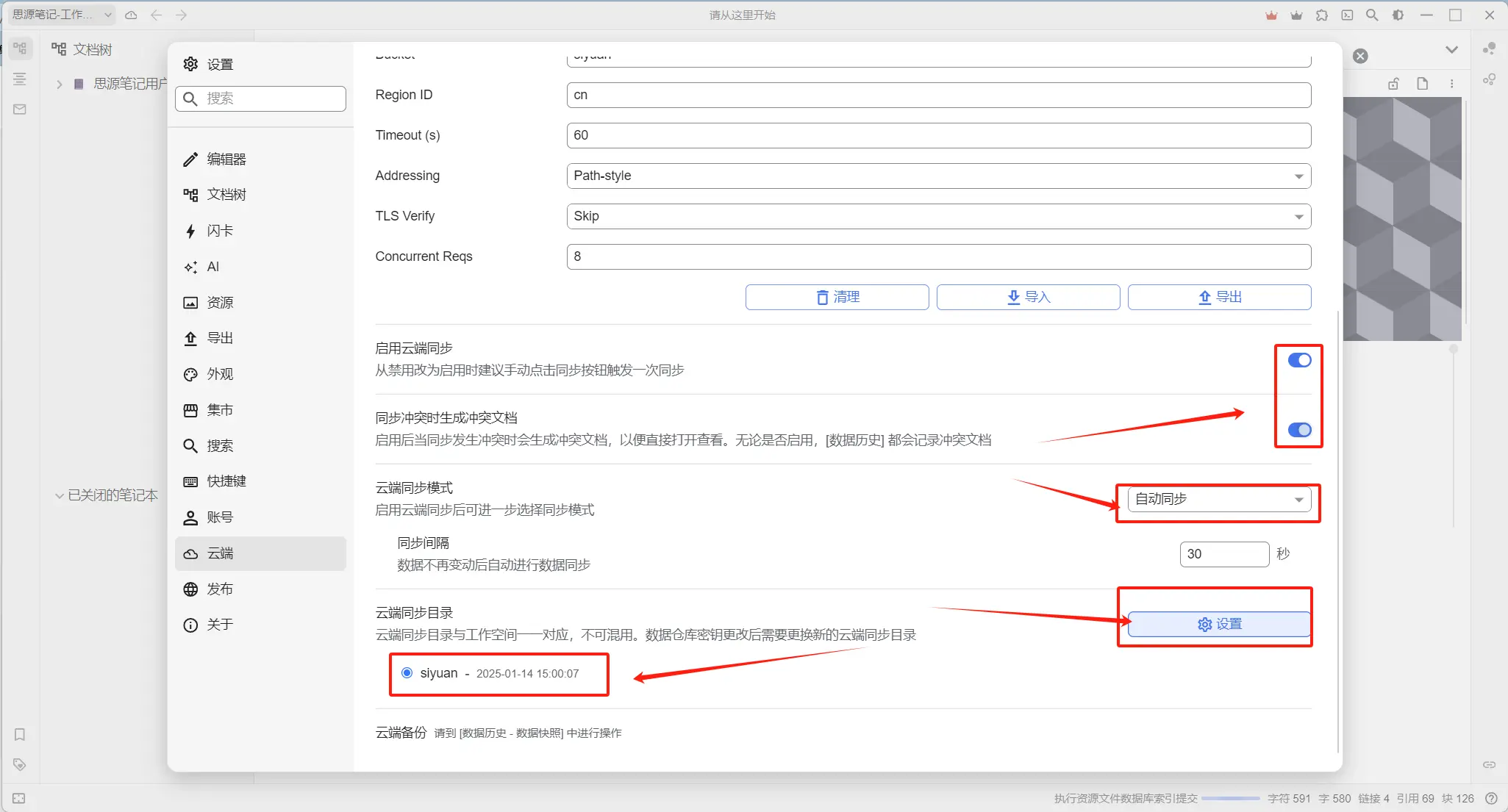The width and height of the screenshot is (1508, 812).
Task: Open the 文档树 settings section
Action: 260,195
